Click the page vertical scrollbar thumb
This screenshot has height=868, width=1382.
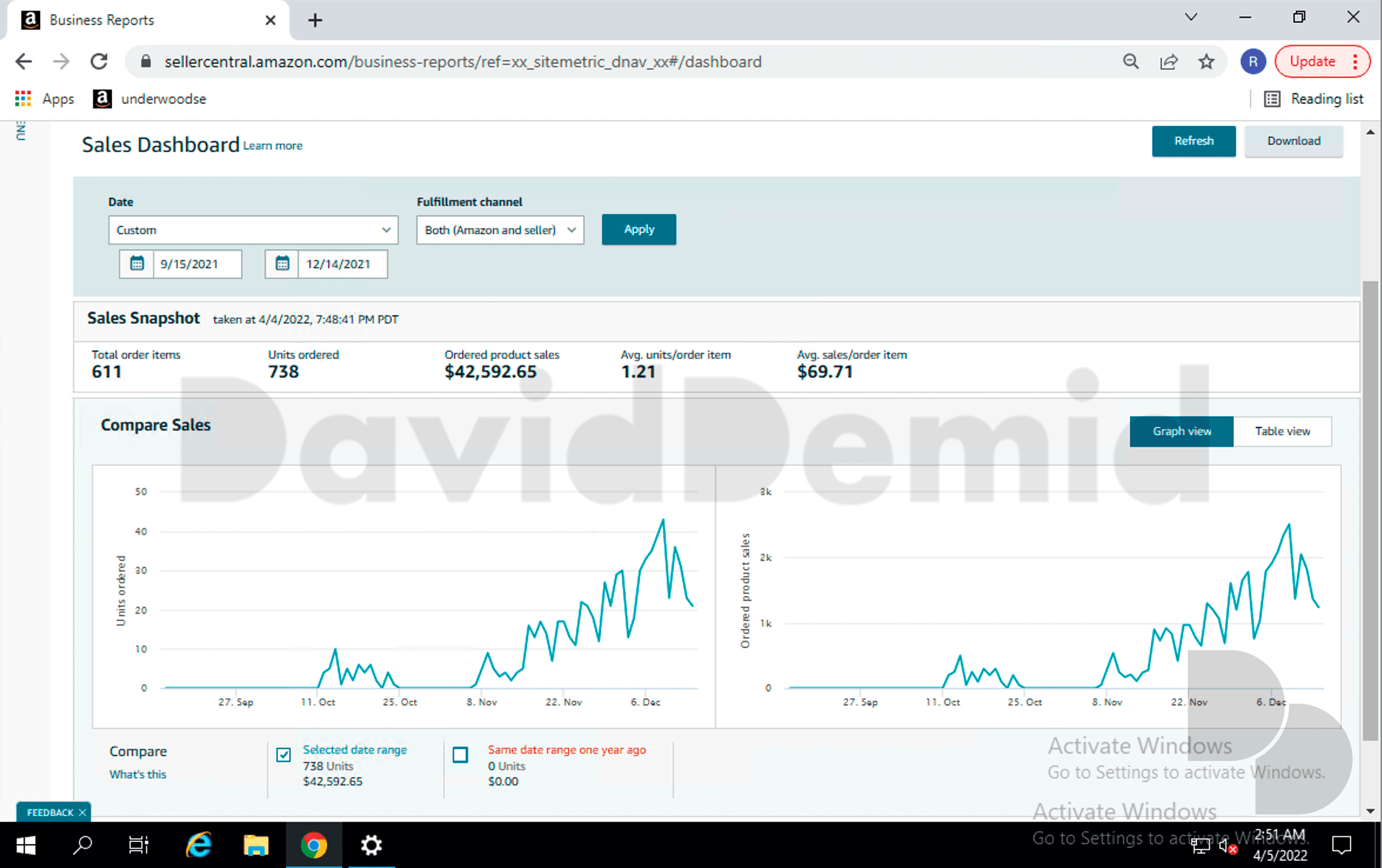coord(1370,510)
